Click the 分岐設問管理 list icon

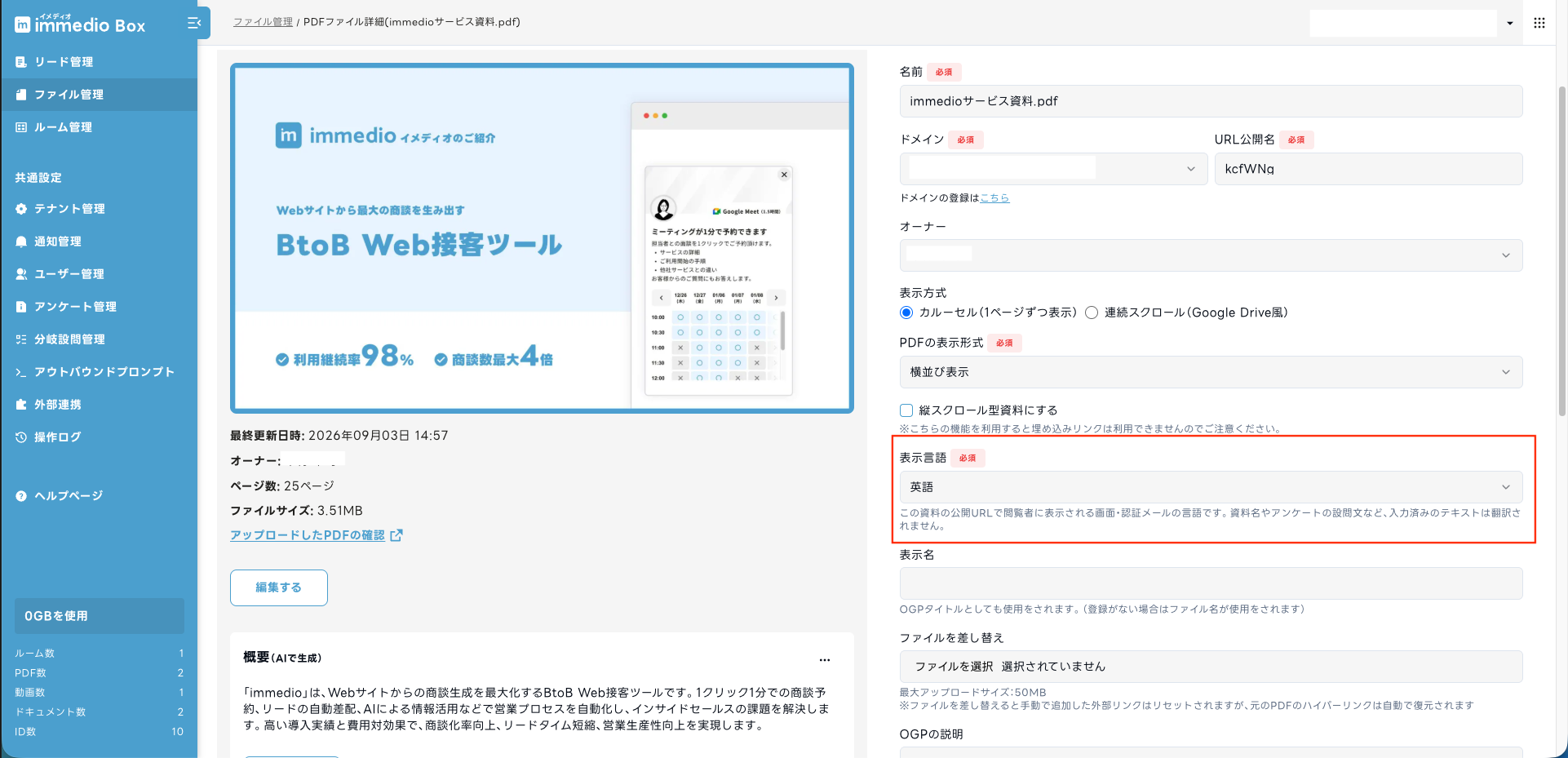coord(21,339)
